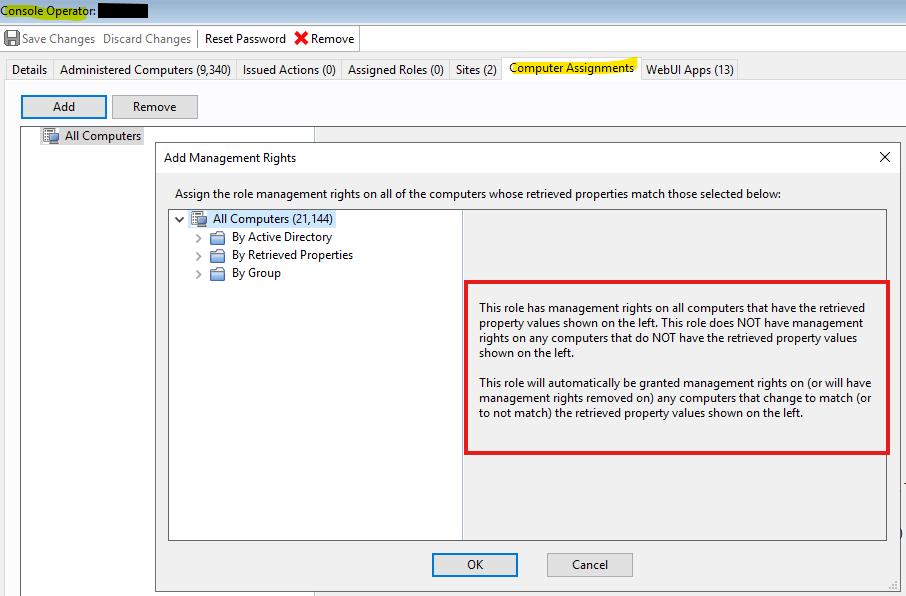The width and height of the screenshot is (906, 596).
Task: Click the Add button above the tree
Action: click(63, 106)
